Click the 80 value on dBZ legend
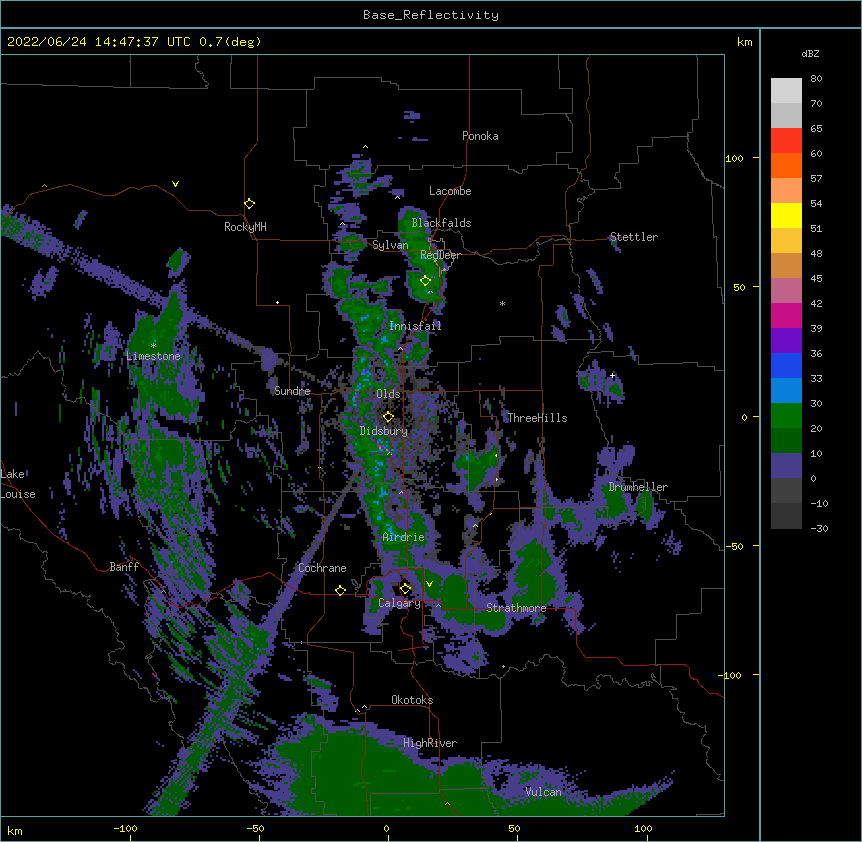The width and height of the screenshot is (862, 842). click(x=816, y=79)
